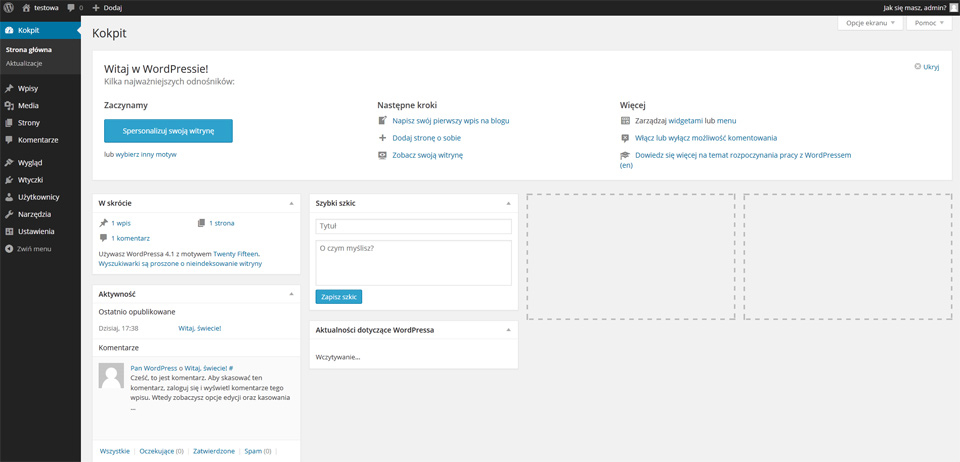This screenshot has height=462, width=960.
Task: Click the Narzędzia wrench icon
Action: (9, 215)
